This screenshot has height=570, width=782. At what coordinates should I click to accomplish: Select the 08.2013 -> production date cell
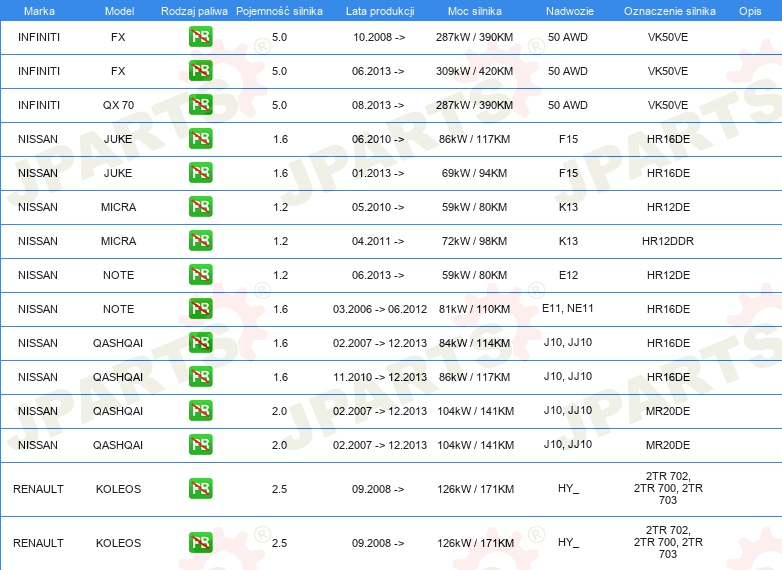pyautogui.click(x=378, y=105)
